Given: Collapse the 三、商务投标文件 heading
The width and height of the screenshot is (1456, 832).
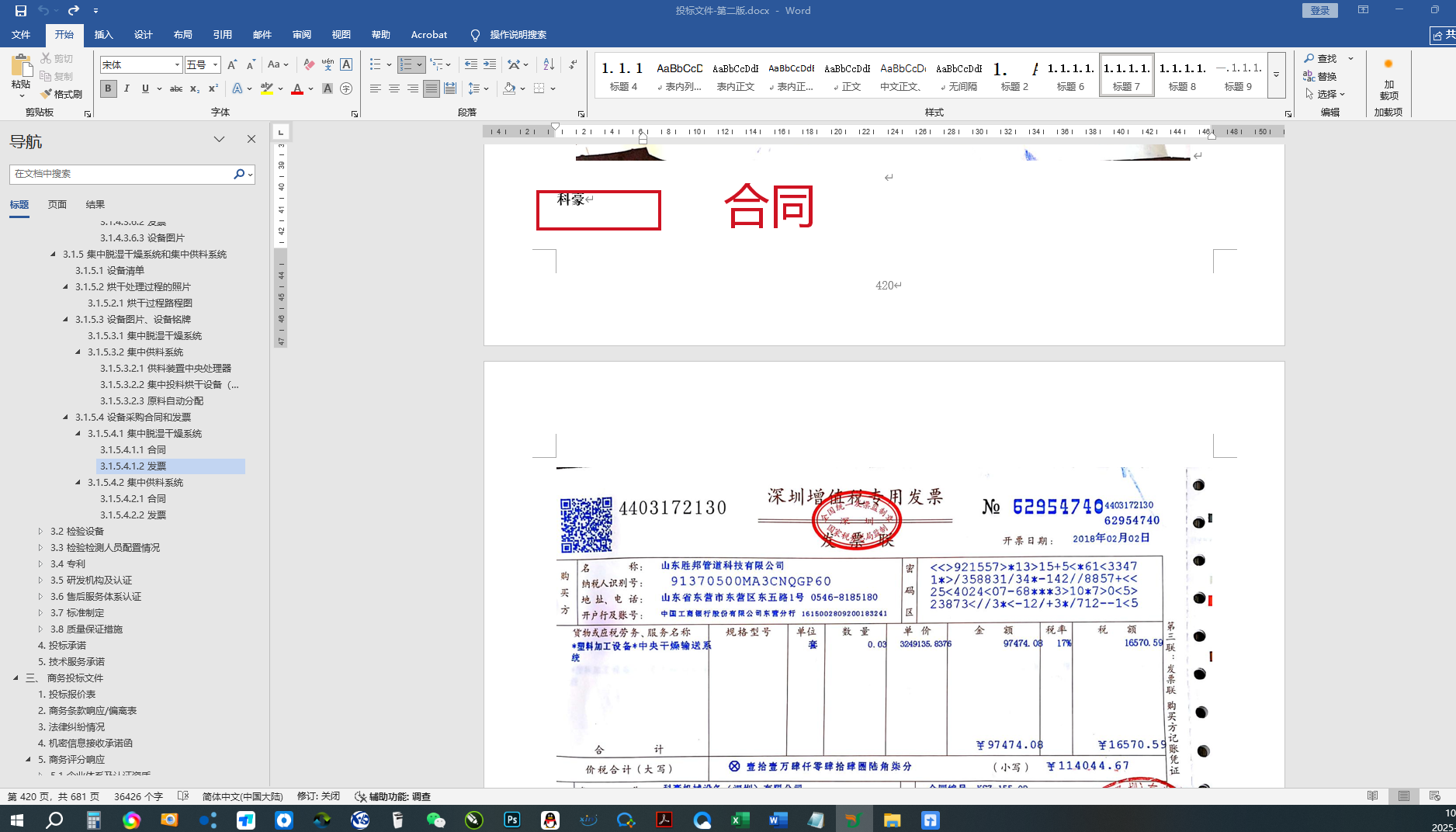Looking at the screenshot, I should 16,678.
